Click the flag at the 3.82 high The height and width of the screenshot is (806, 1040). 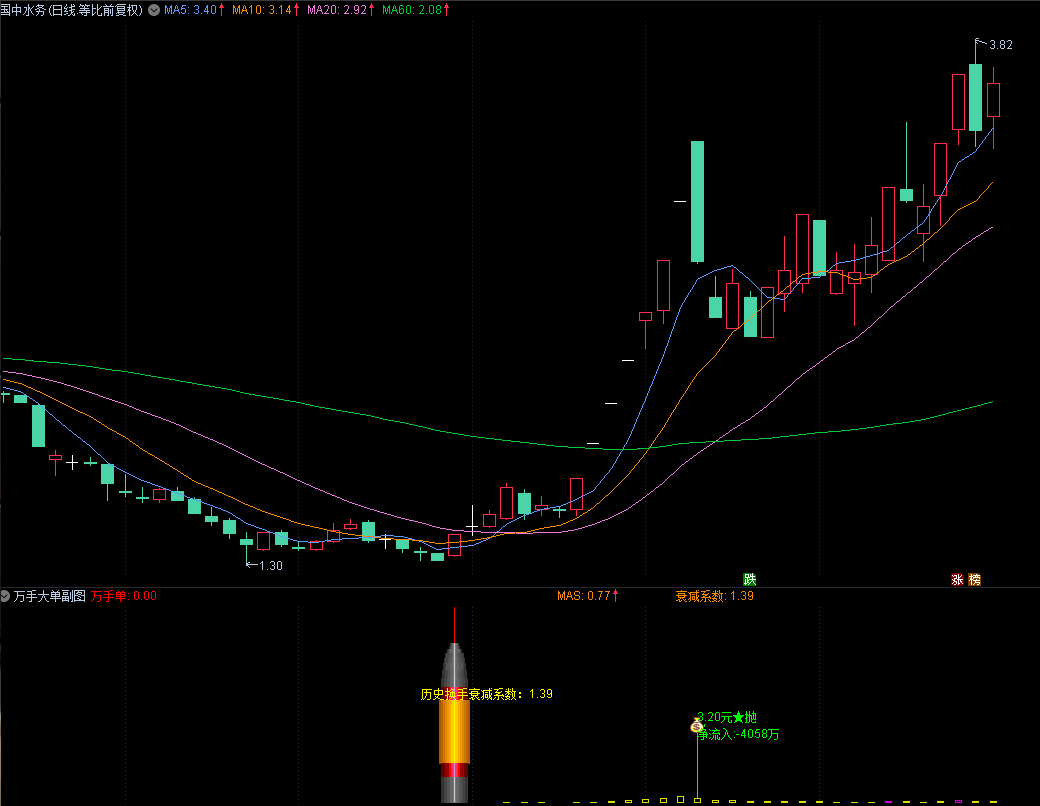[x=980, y=42]
